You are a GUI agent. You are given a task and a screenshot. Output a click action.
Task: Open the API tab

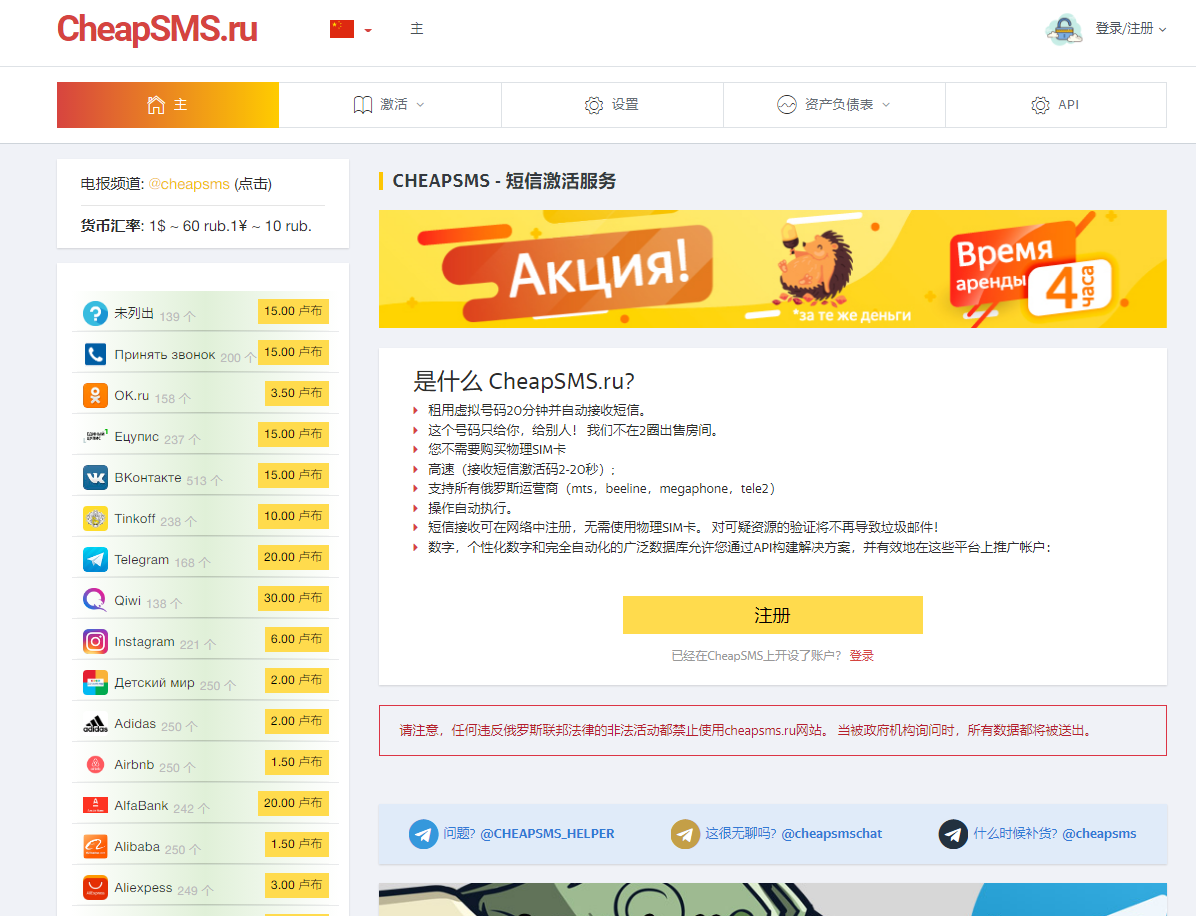(x=1056, y=105)
